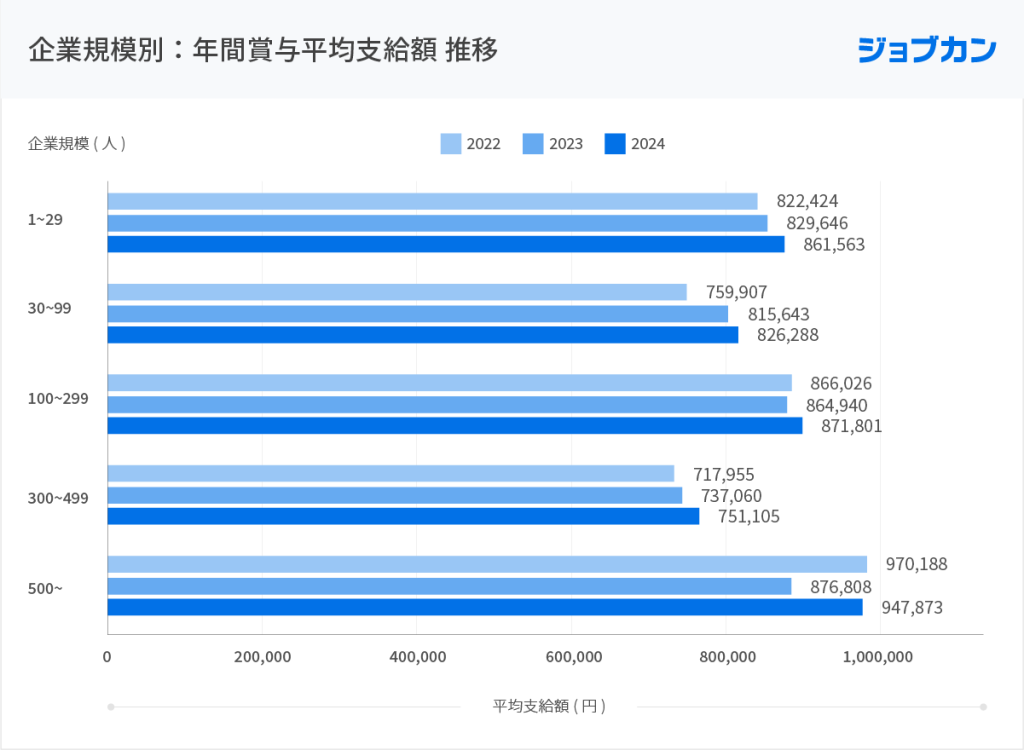Select the 500~ axis category label
The width and height of the screenshot is (1024, 750).
45,589
